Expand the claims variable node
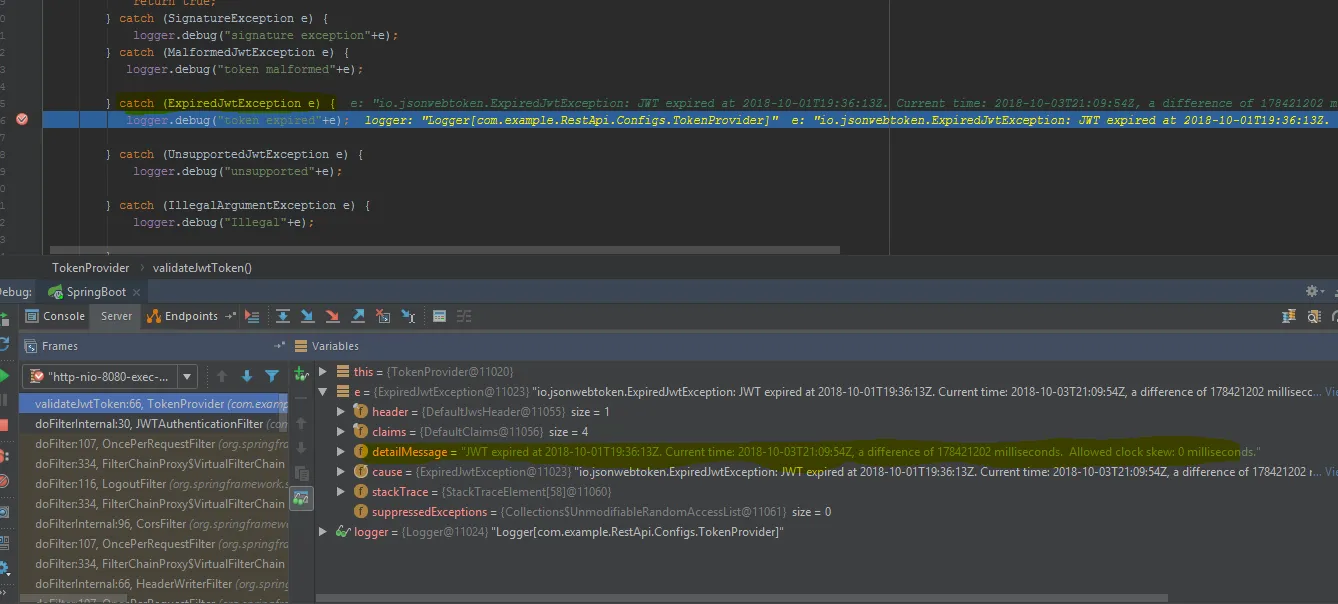Screen dimensions: 1338x604 [x=341, y=432]
